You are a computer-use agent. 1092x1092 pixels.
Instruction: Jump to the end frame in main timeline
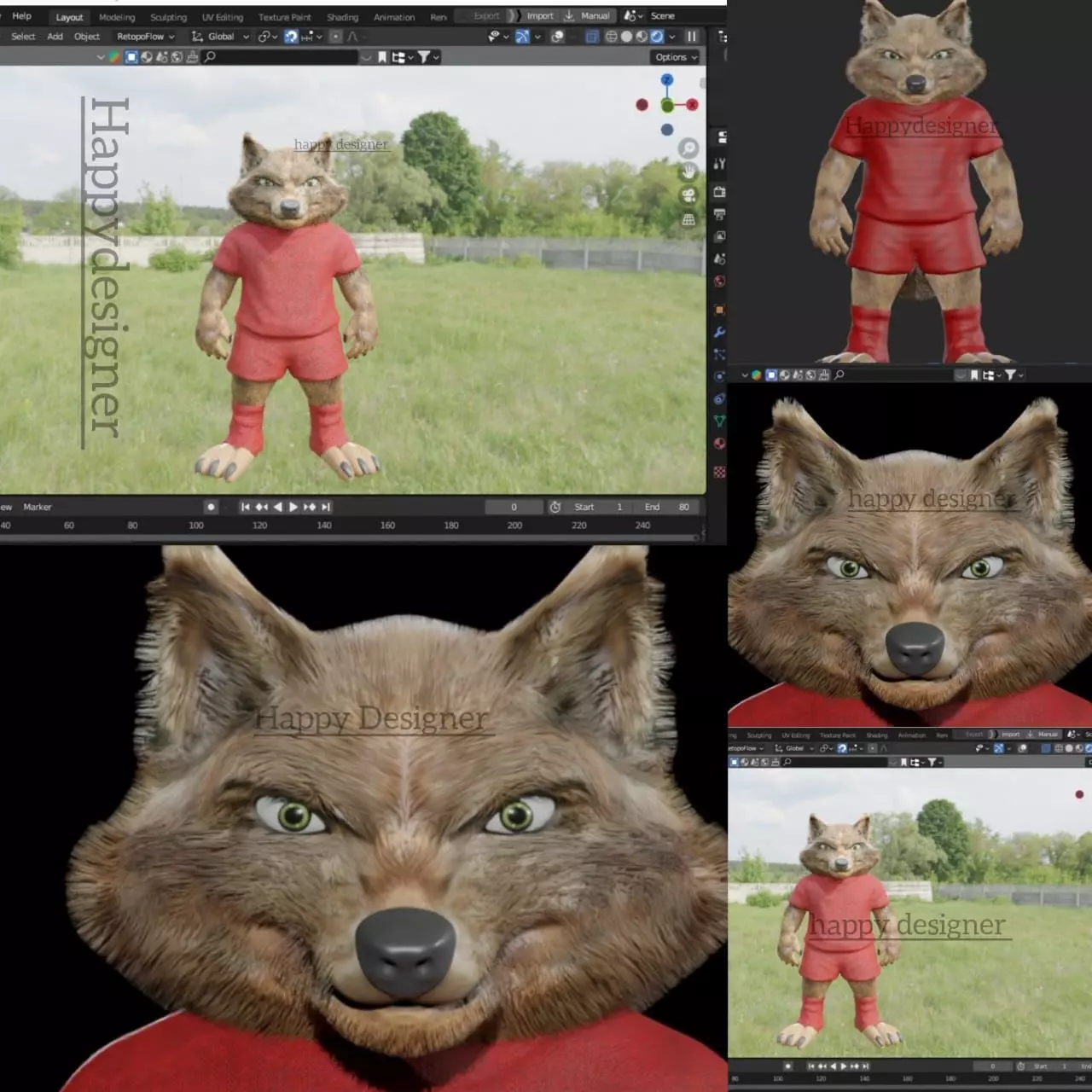326,507
